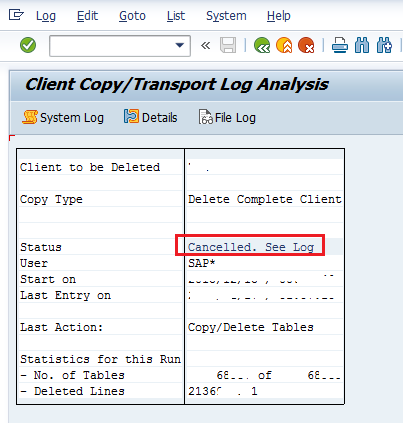Click the System Log button
The image size is (405, 426).
[63, 117]
